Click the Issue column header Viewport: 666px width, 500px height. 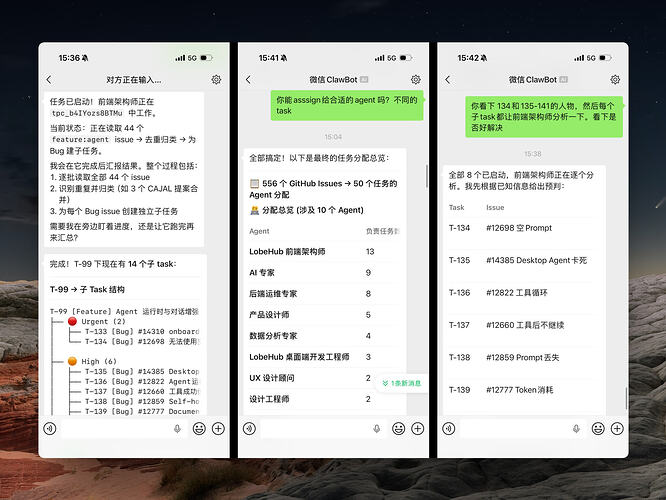point(495,207)
